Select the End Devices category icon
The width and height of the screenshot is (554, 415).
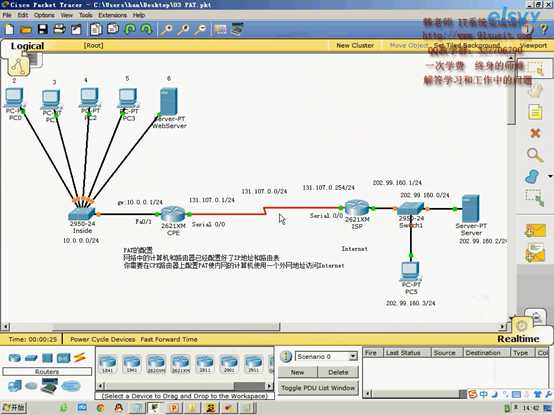click(14, 386)
